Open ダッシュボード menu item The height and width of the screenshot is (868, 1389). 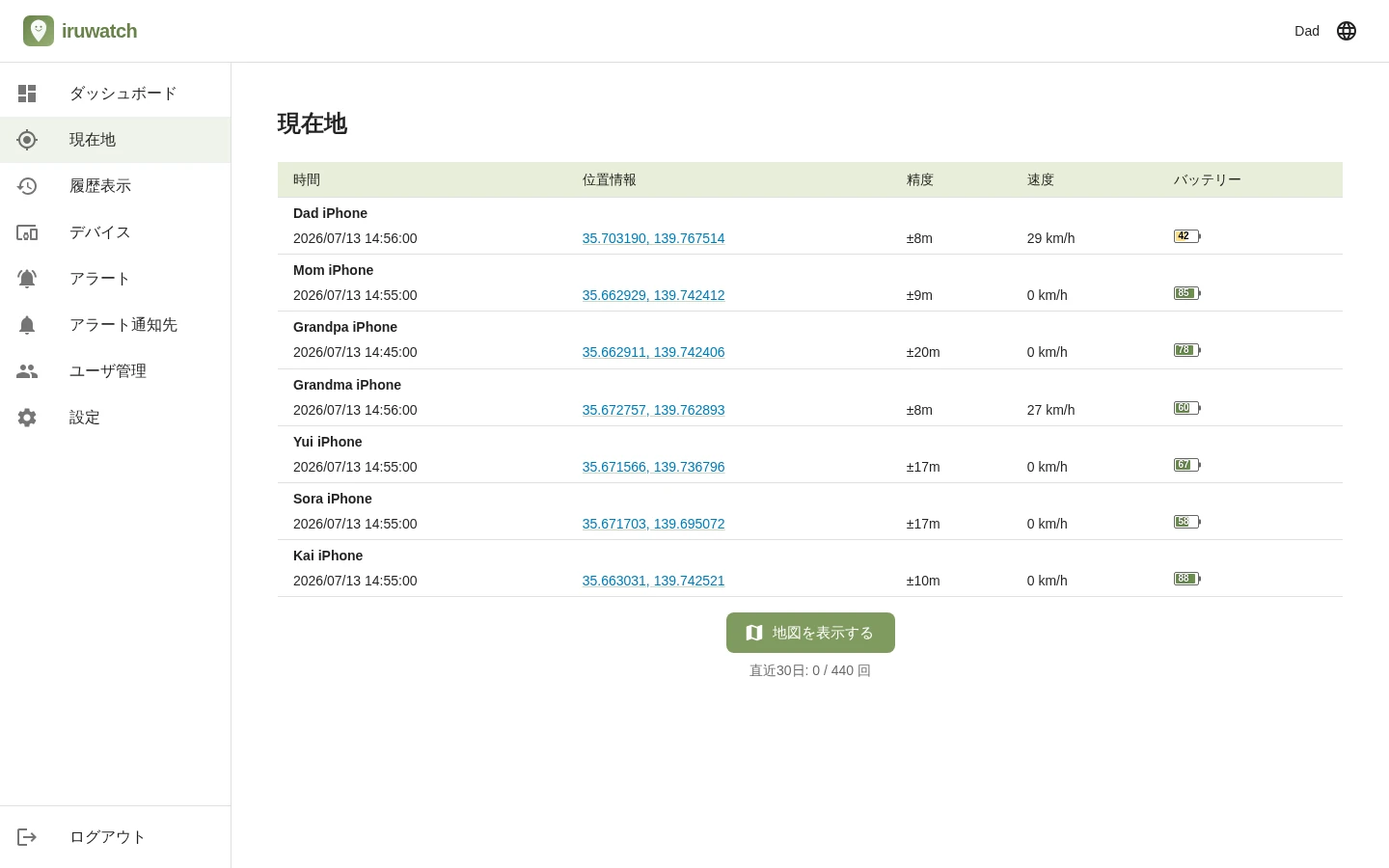pyautogui.click(x=116, y=94)
